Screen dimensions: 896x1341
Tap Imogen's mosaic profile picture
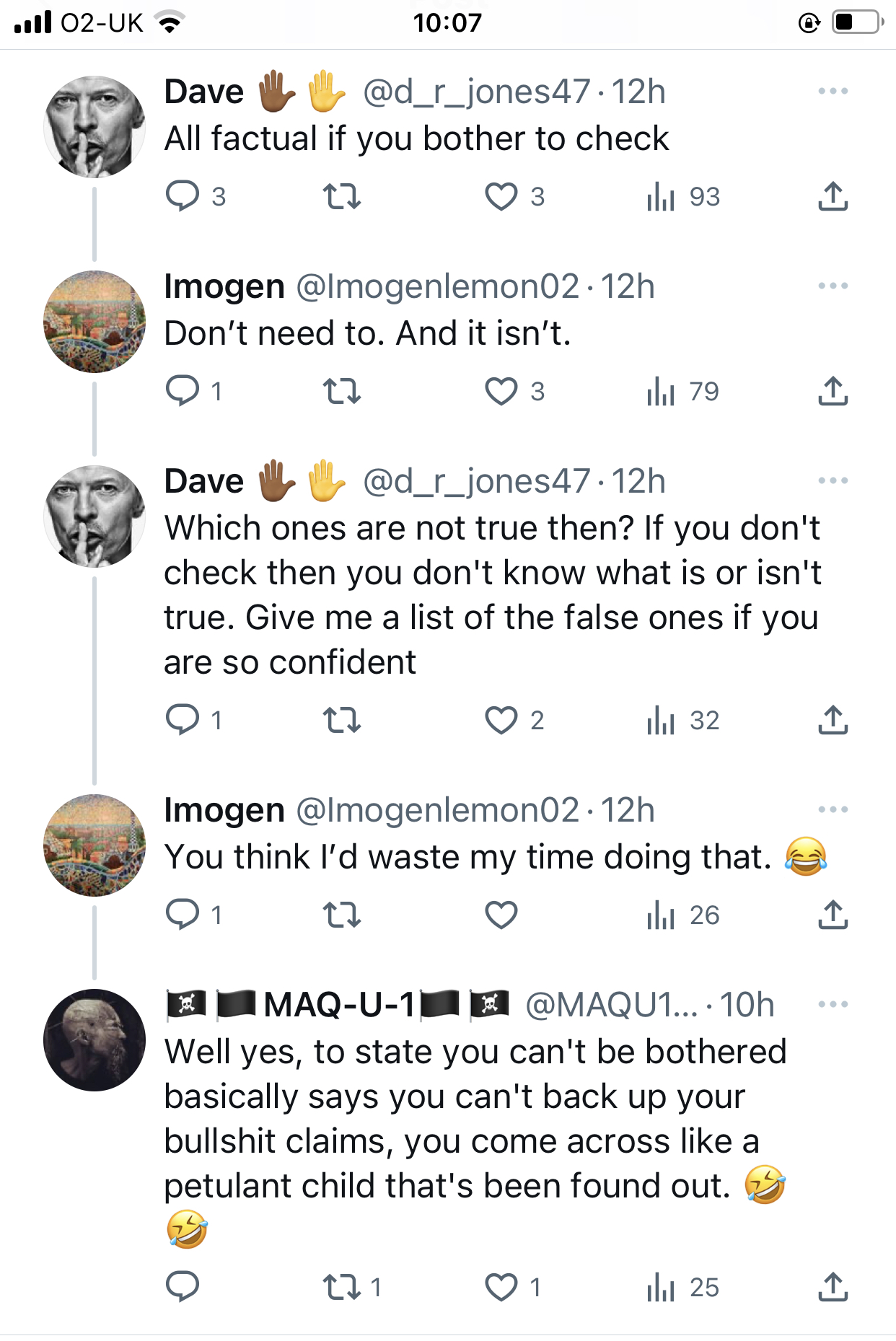point(95,322)
